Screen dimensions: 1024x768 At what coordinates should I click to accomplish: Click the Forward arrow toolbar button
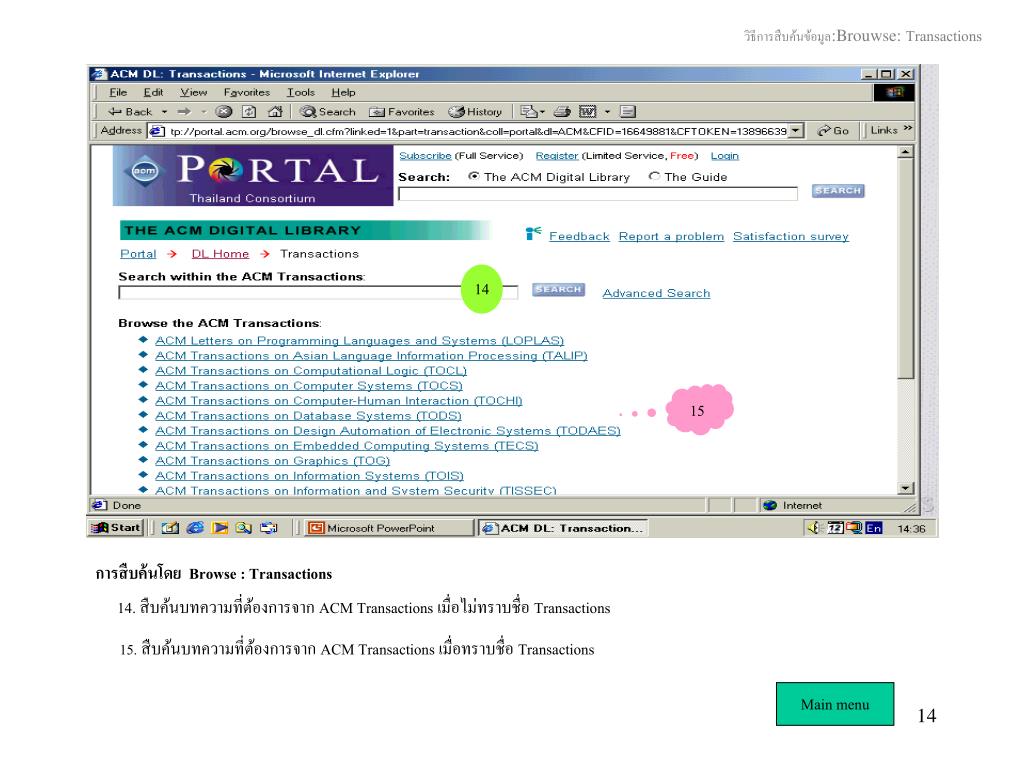pyautogui.click(x=185, y=112)
